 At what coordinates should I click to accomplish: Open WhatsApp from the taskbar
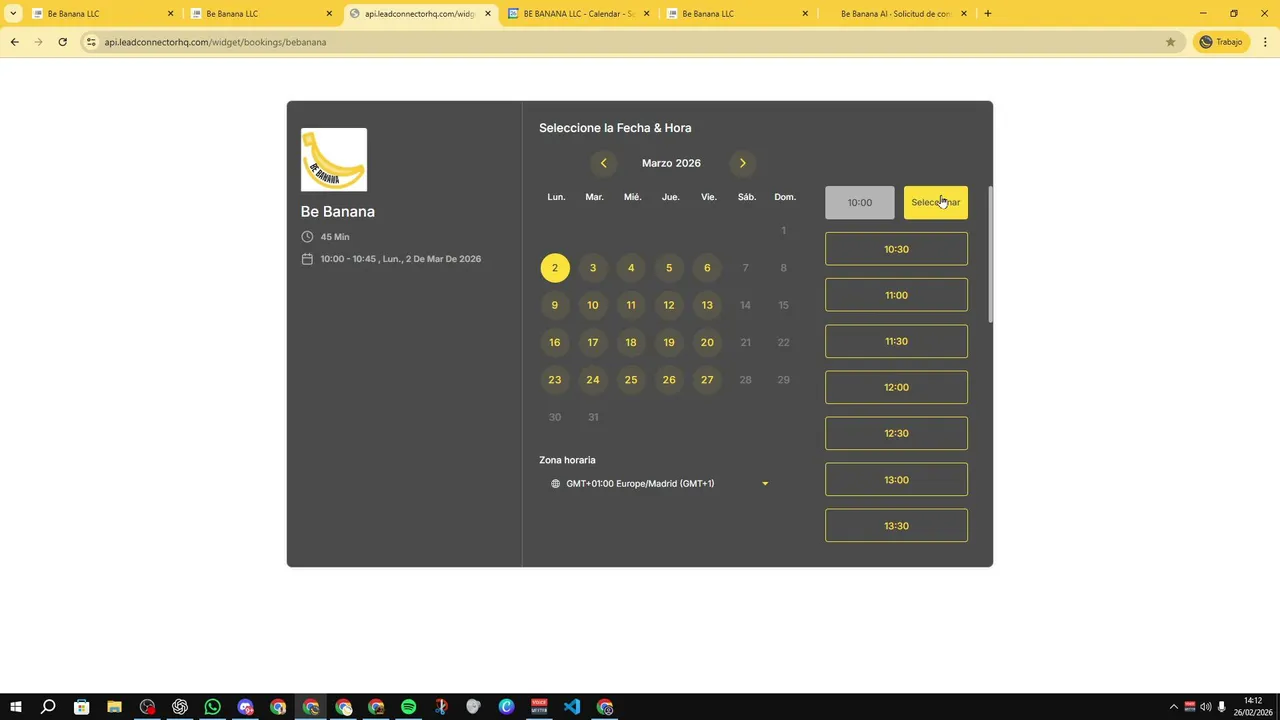[212, 707]
